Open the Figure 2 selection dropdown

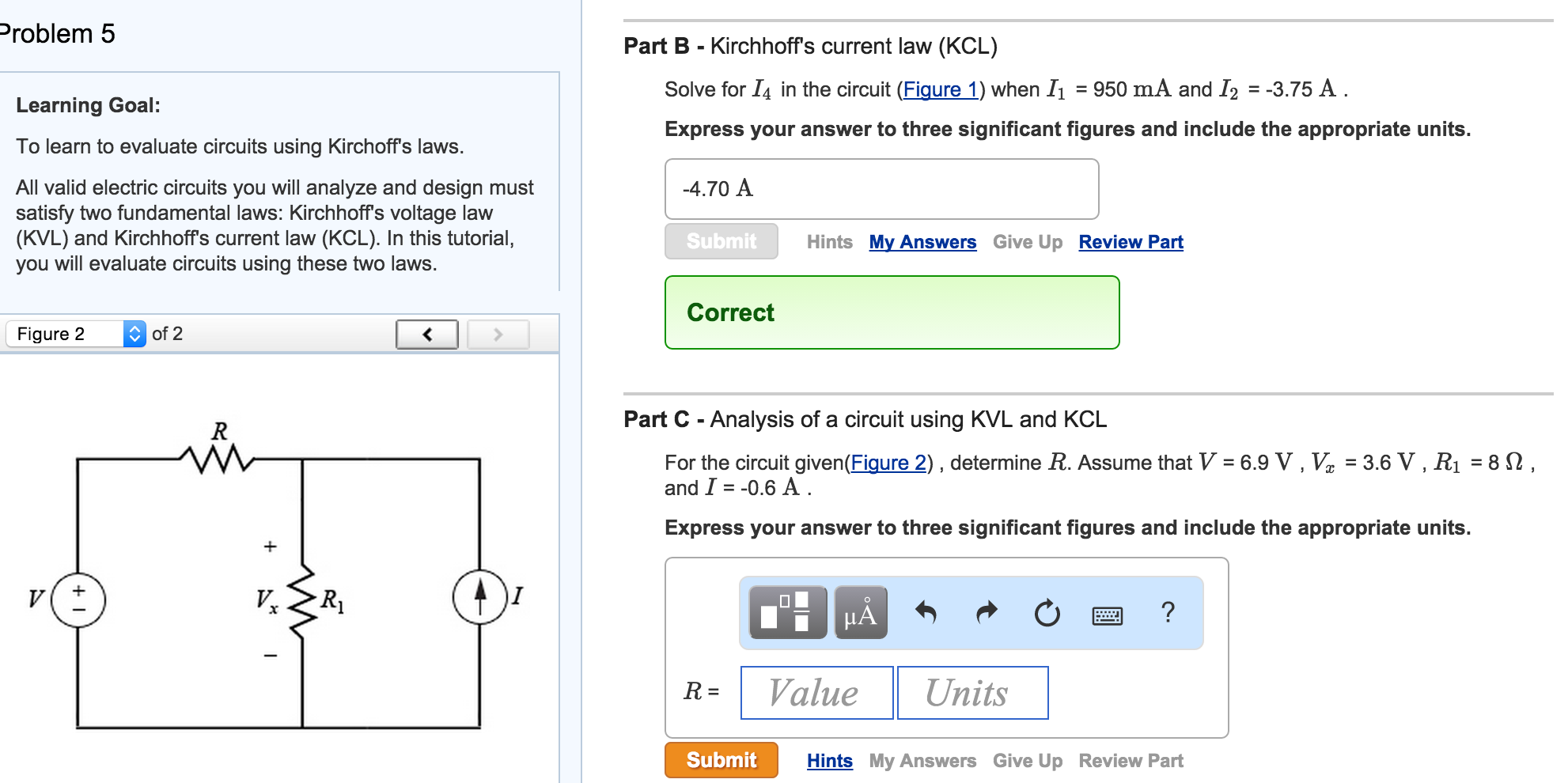click(x=63, y=333)
